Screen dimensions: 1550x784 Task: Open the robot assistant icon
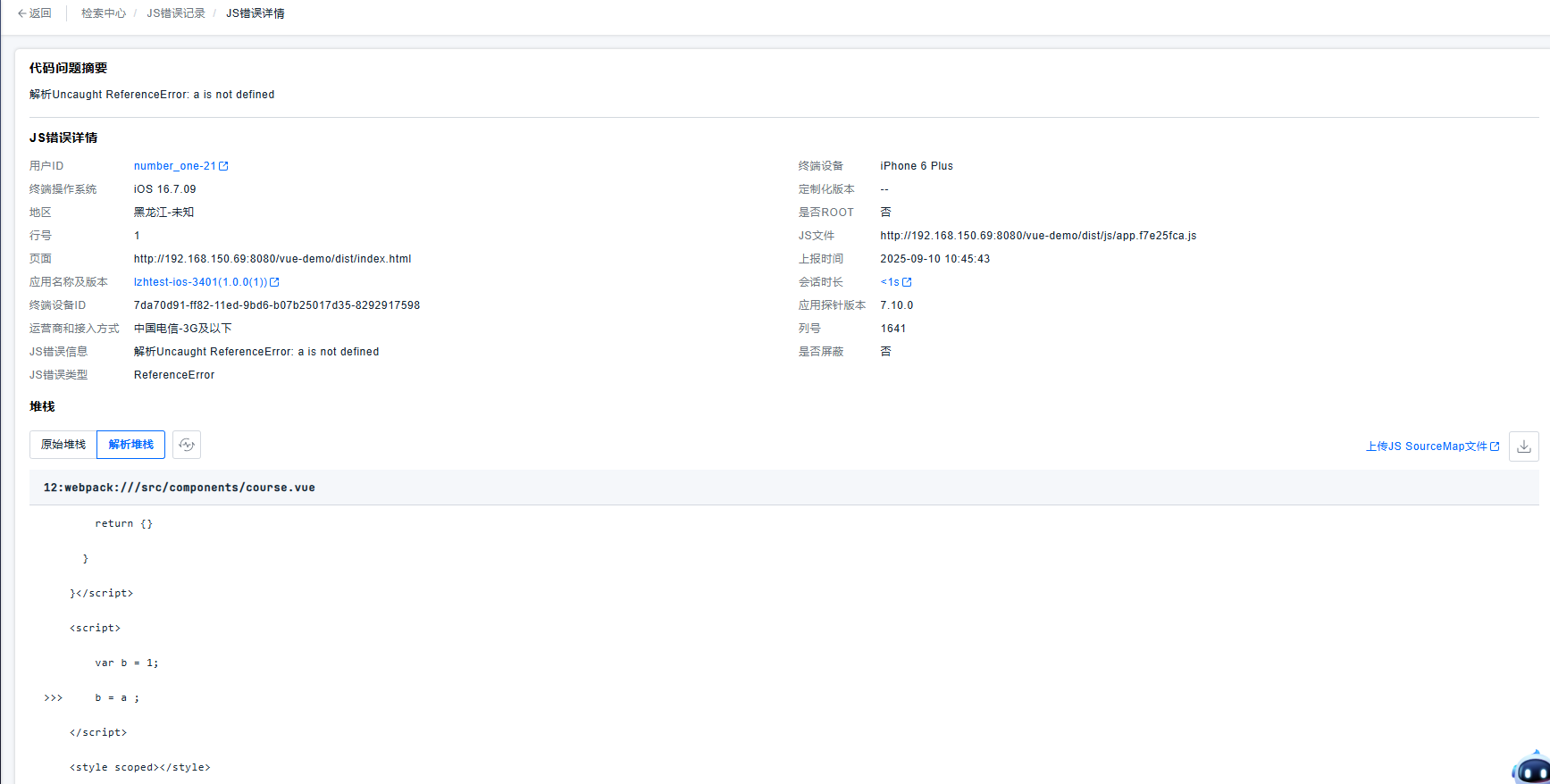1531,769
